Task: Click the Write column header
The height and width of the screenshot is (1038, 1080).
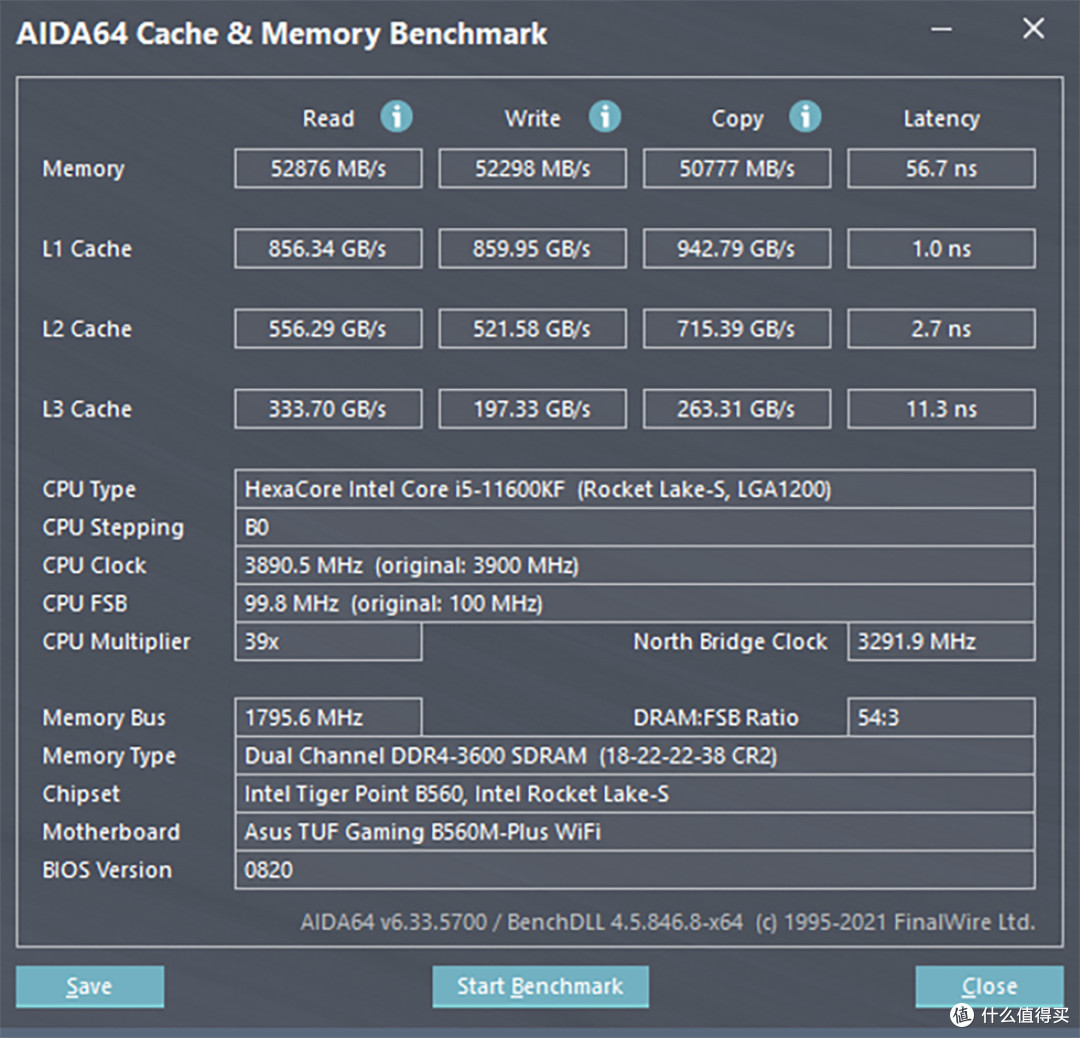Action: [532, 118]
